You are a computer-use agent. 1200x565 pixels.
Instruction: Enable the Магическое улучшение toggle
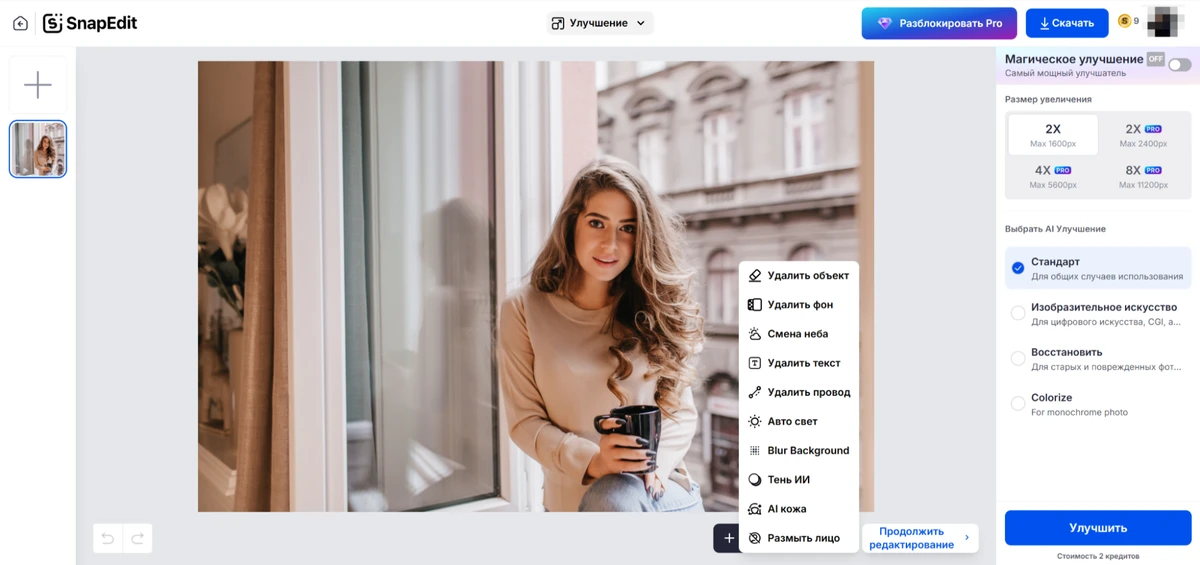tap(1179, 65)
